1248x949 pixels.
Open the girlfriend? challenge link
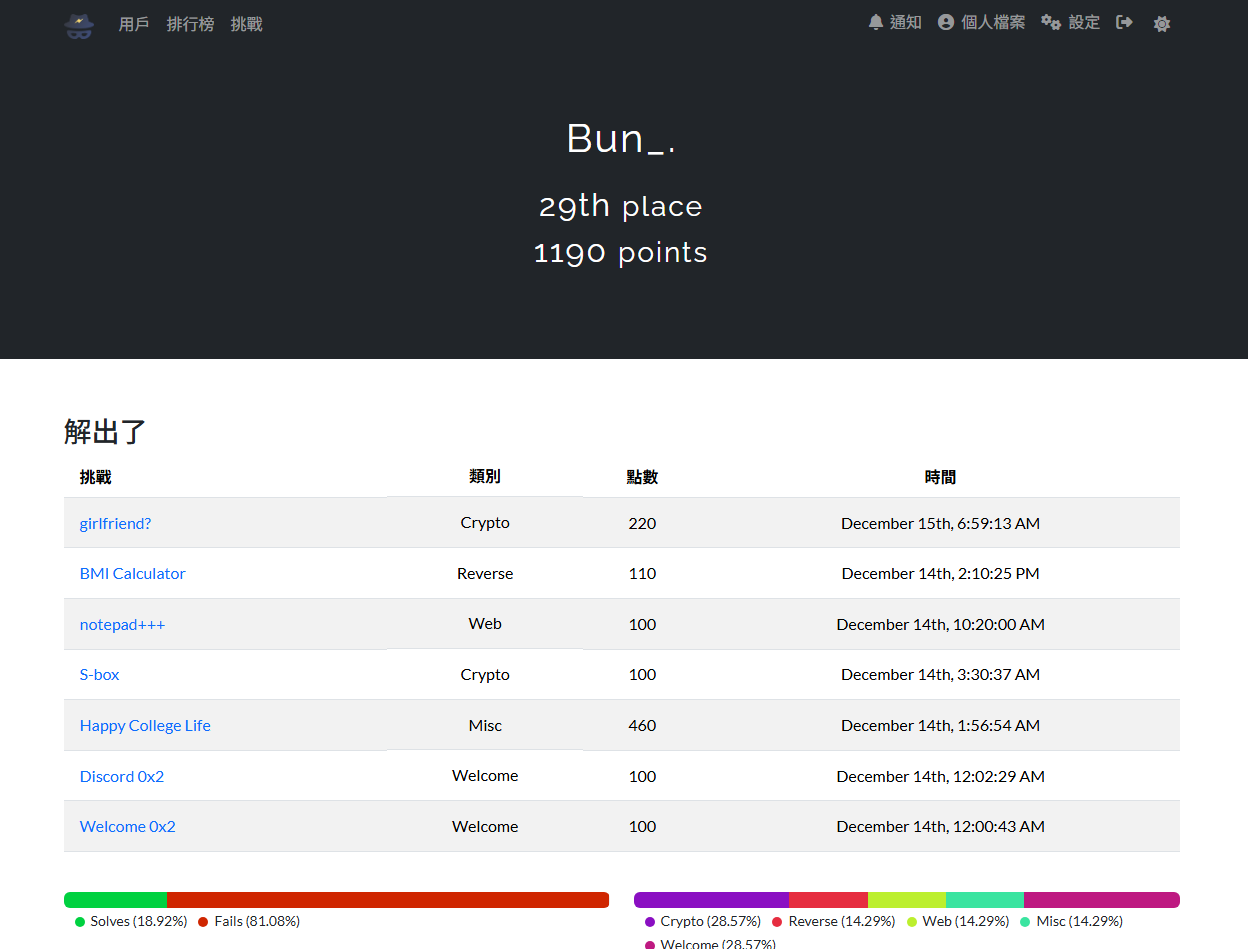coord(115,523)
